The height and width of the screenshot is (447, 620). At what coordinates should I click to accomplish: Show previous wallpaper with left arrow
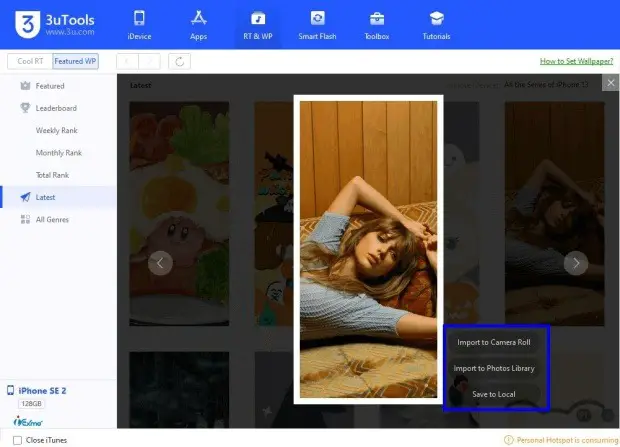coord(160,263)
